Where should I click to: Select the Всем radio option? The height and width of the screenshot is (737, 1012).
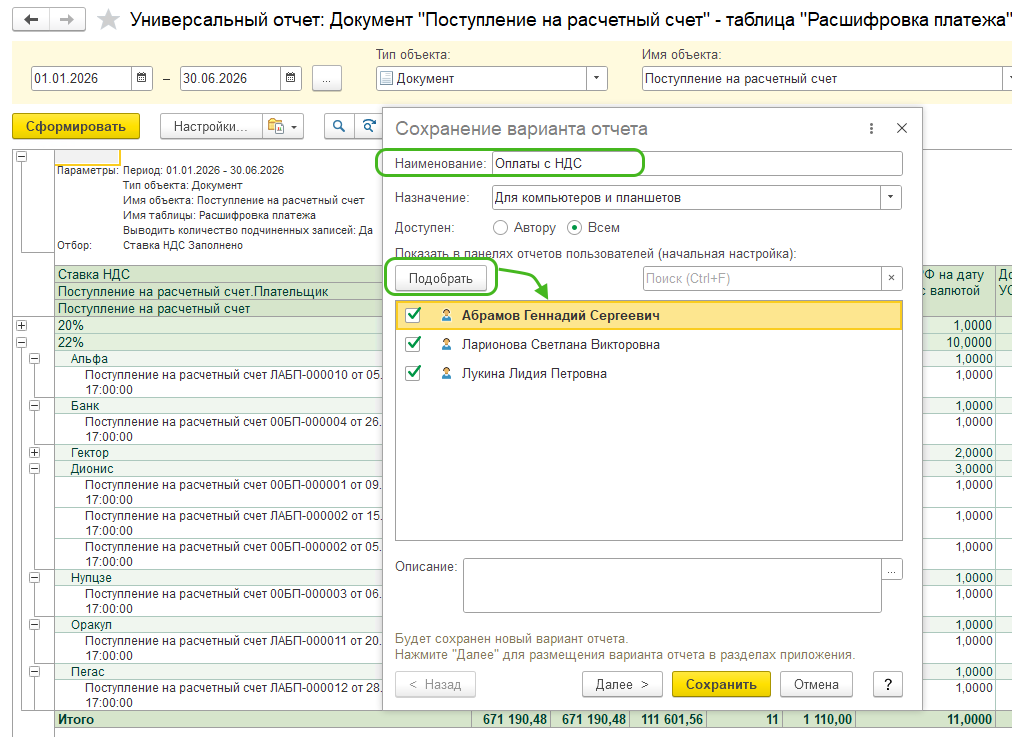[x=574, y=228]
